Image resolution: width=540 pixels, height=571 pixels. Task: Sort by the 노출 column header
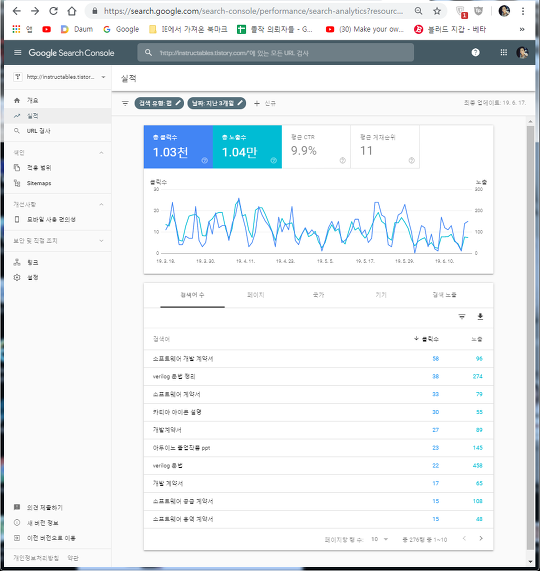tap(477, 339)
